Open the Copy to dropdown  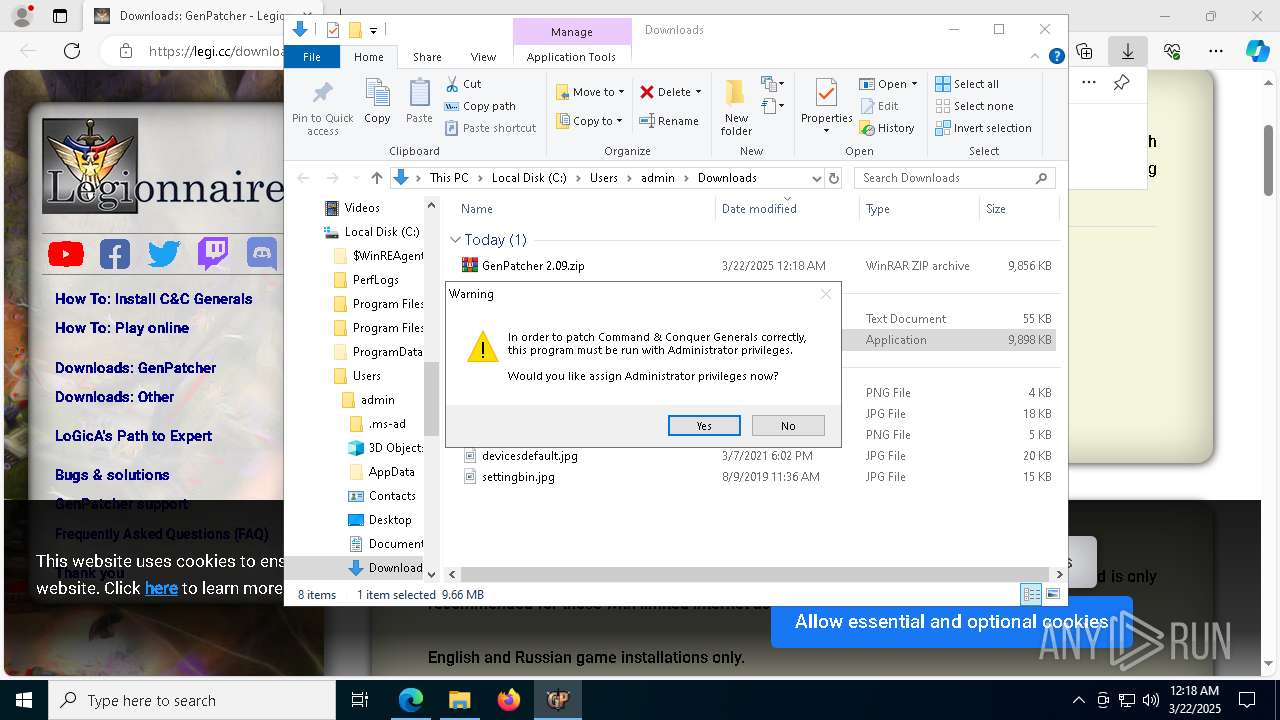[x=590, y=121]
